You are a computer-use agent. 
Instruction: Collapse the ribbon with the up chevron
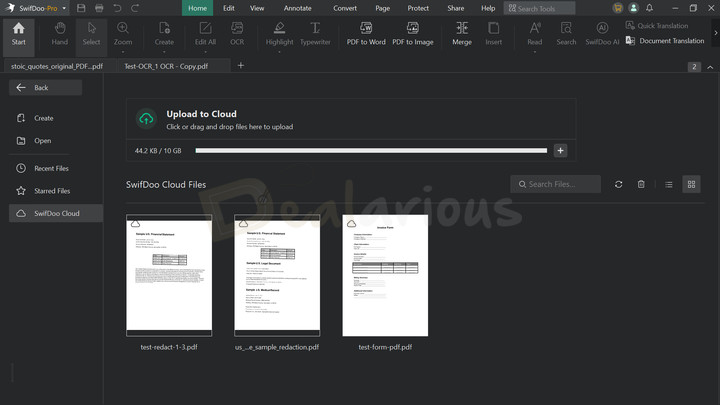710,67
